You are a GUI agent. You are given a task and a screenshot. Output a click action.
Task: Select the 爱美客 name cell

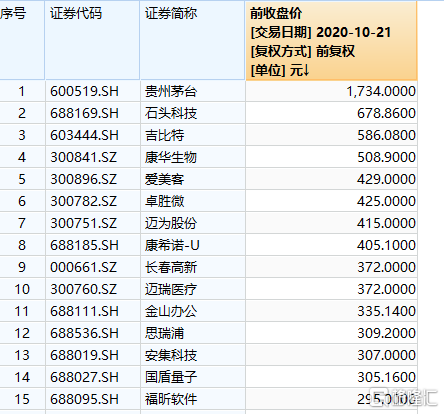click(164, 179)
